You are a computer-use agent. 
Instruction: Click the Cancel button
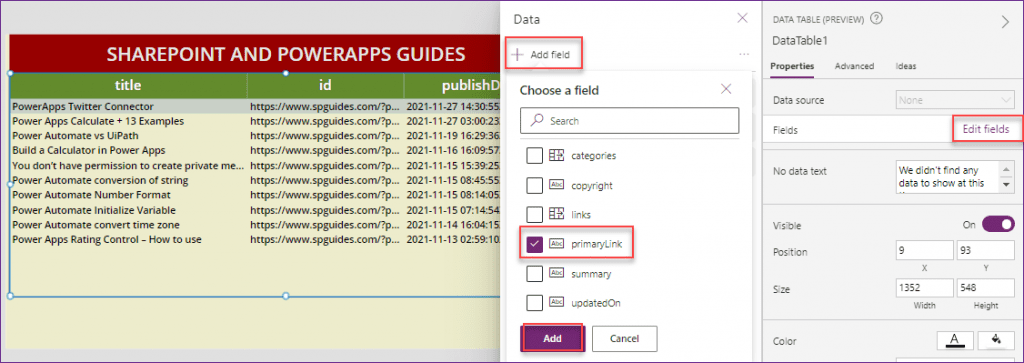(x=624, y=339)
